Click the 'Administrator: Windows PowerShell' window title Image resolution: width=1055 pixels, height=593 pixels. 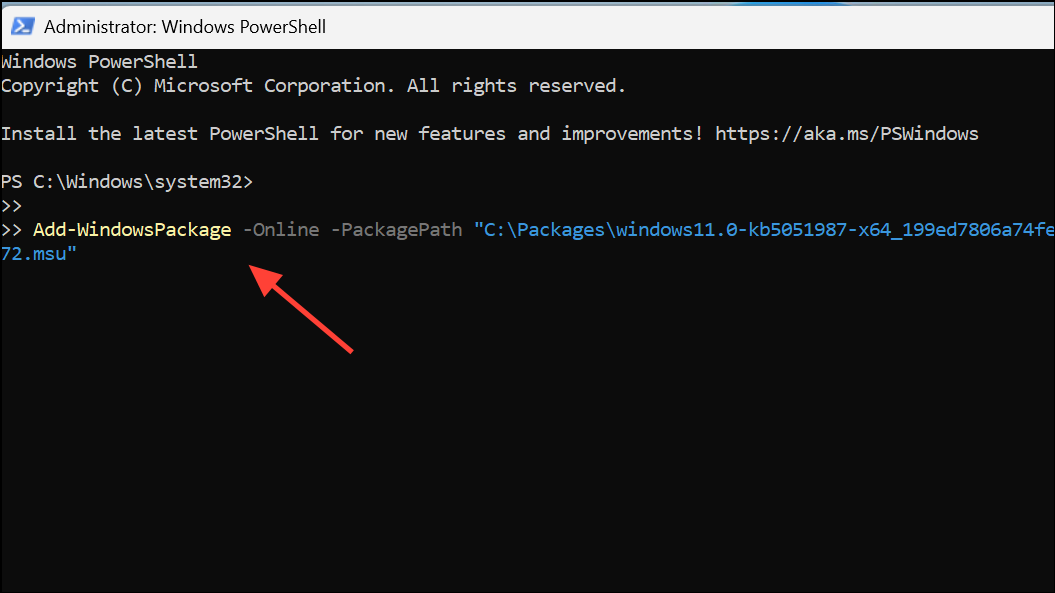pyautogui.click(x=185, y=27)
